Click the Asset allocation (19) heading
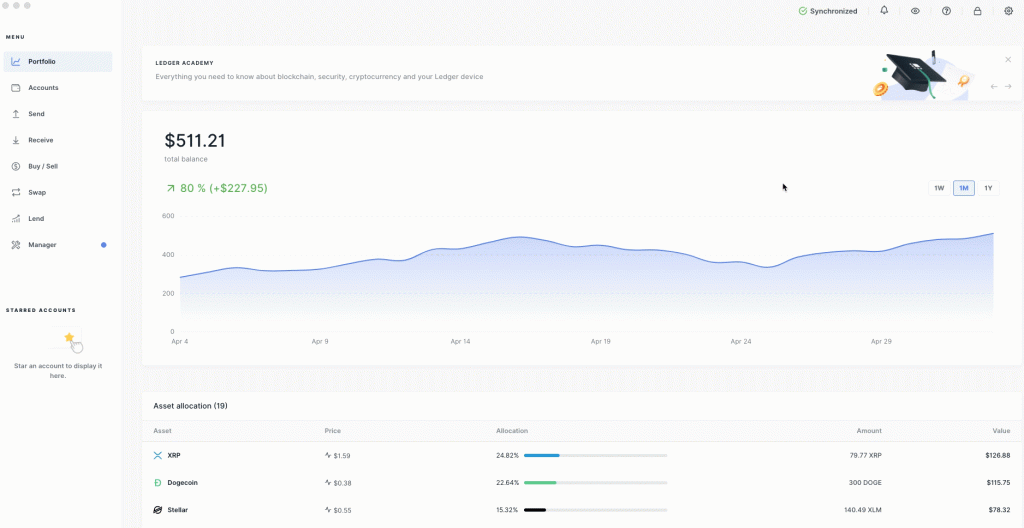1024x528 pixels. pos(190,406)
